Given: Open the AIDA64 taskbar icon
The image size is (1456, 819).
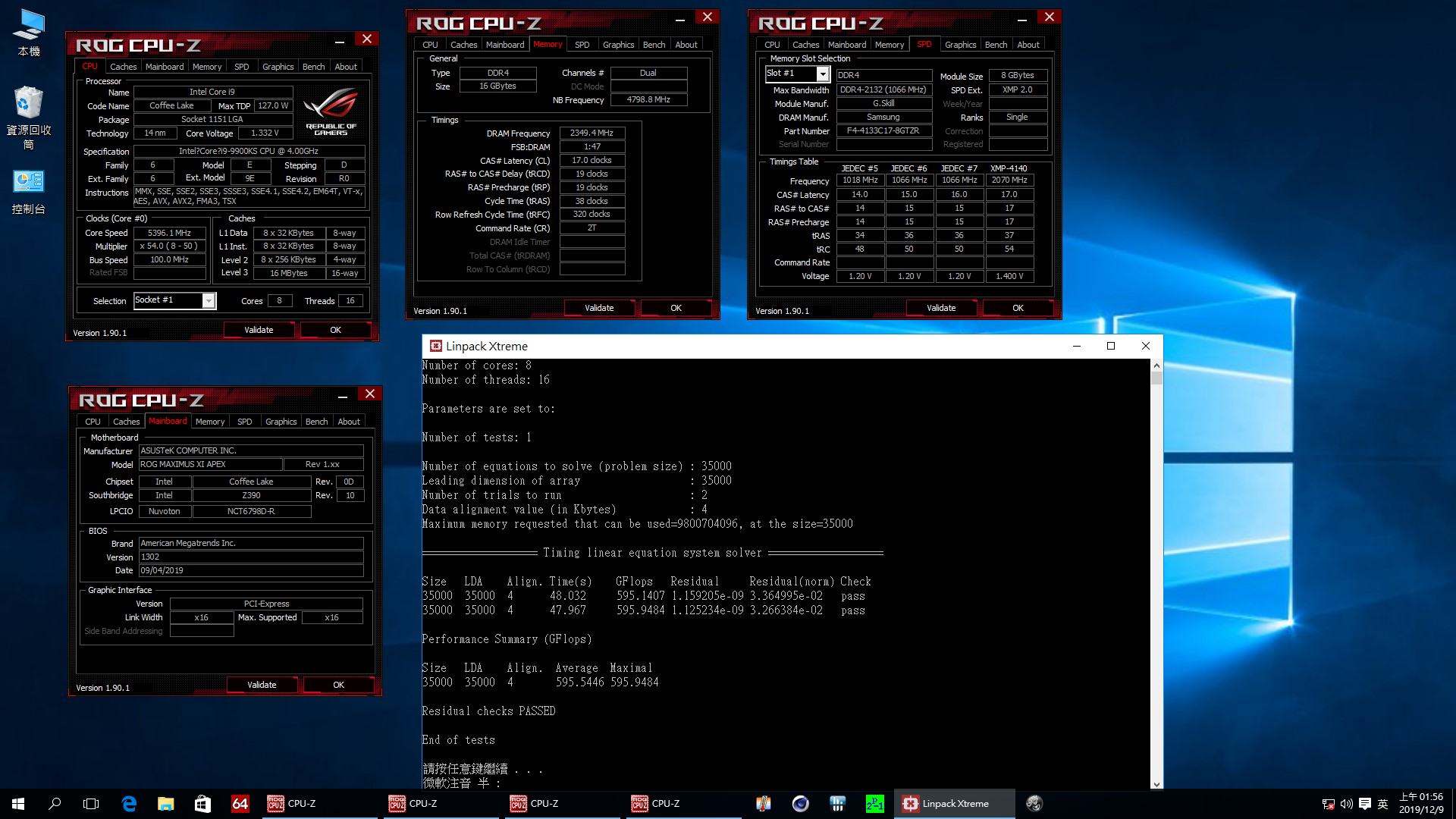Looking at the screenshot, I should pyautogui.click(x=240, y=804).
